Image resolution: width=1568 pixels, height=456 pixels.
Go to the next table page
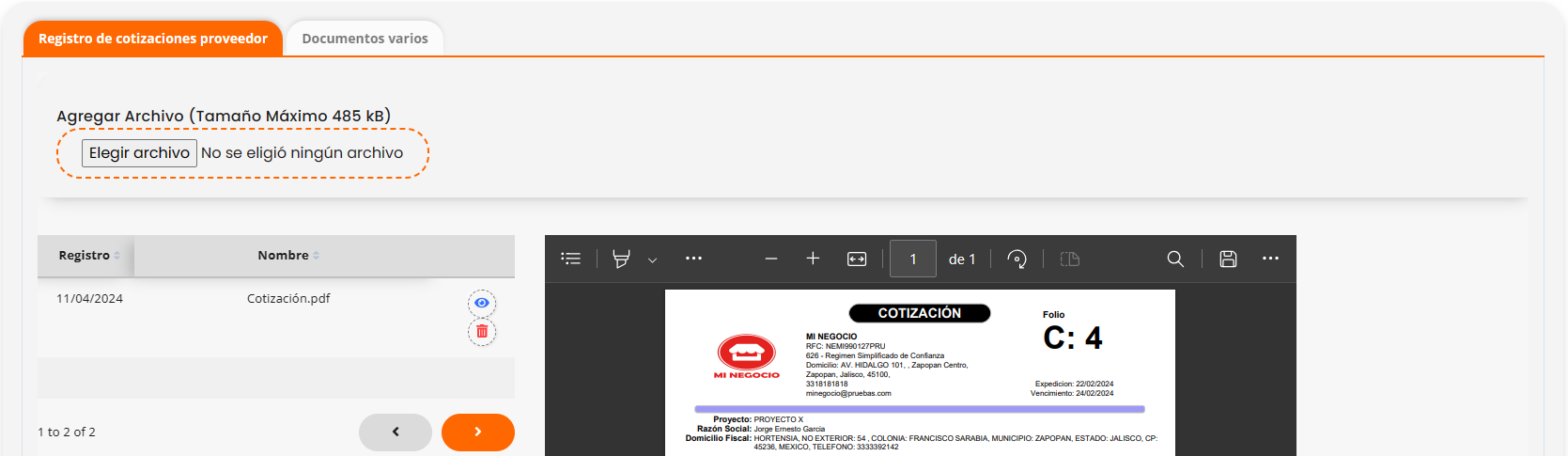click(477, 432)
